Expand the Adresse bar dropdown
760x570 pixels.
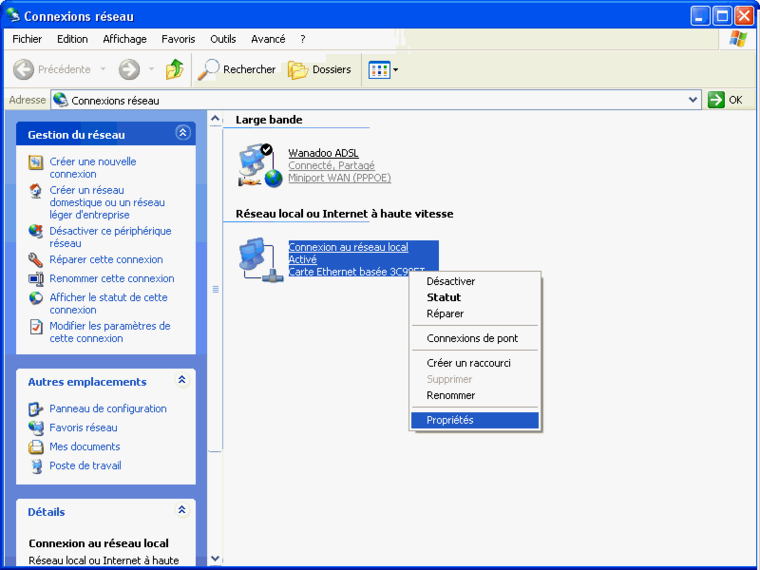coord(693,100)
